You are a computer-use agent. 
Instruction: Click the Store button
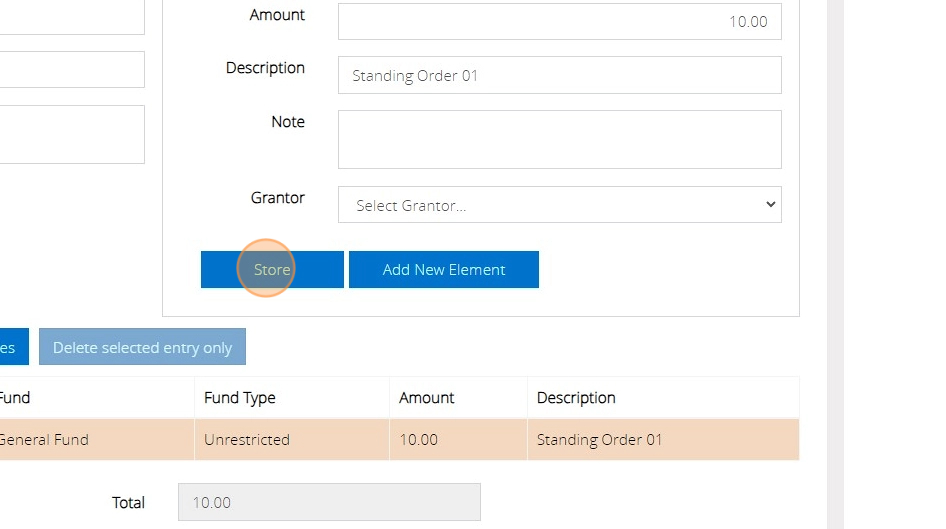(272, 270)
